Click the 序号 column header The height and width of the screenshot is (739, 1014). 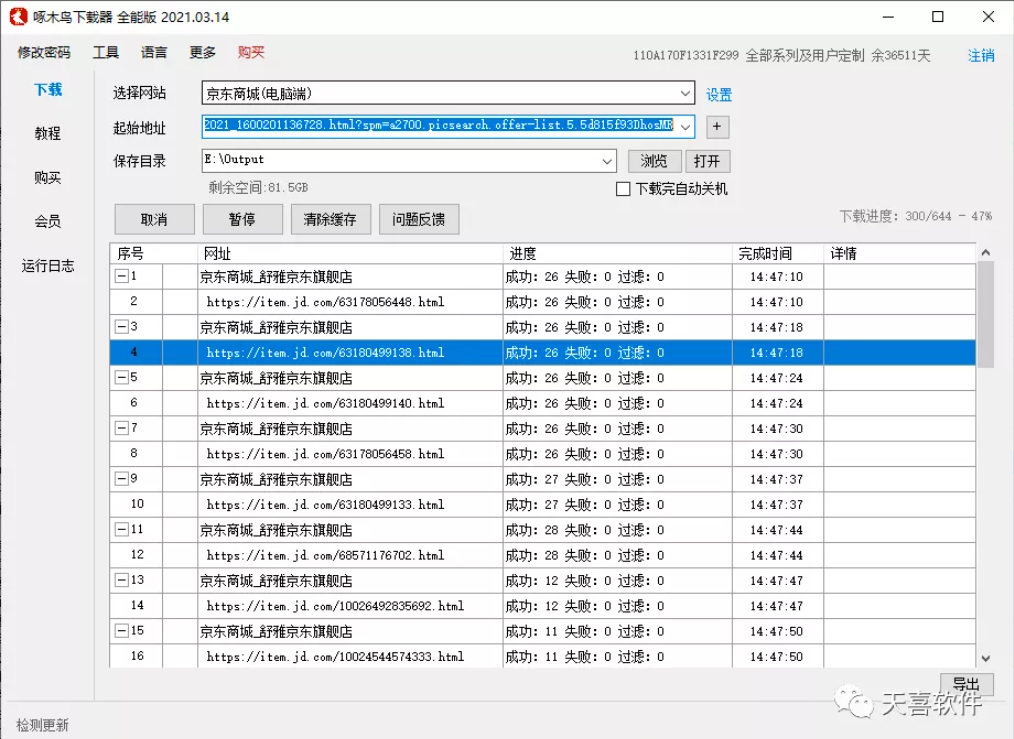tap(153, 253)
